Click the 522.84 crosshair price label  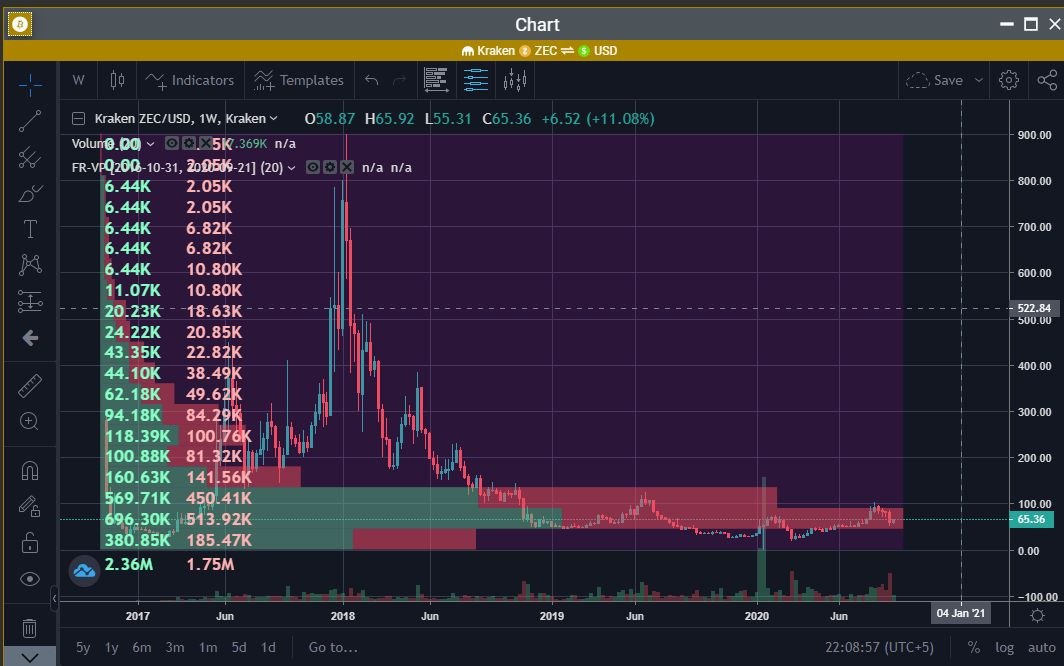(1033, 308)
